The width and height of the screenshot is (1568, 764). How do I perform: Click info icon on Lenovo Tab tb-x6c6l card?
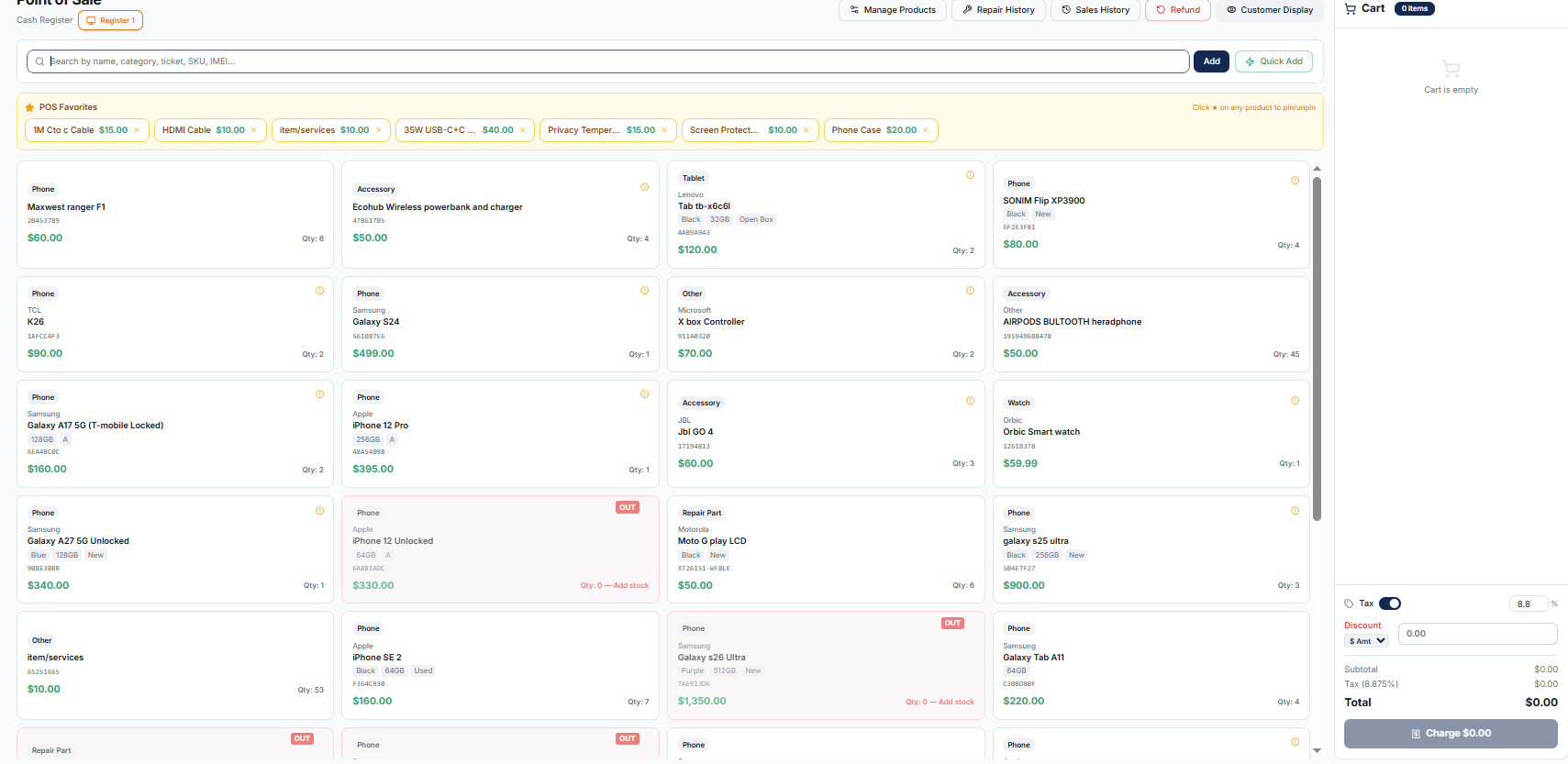(970, 175)
